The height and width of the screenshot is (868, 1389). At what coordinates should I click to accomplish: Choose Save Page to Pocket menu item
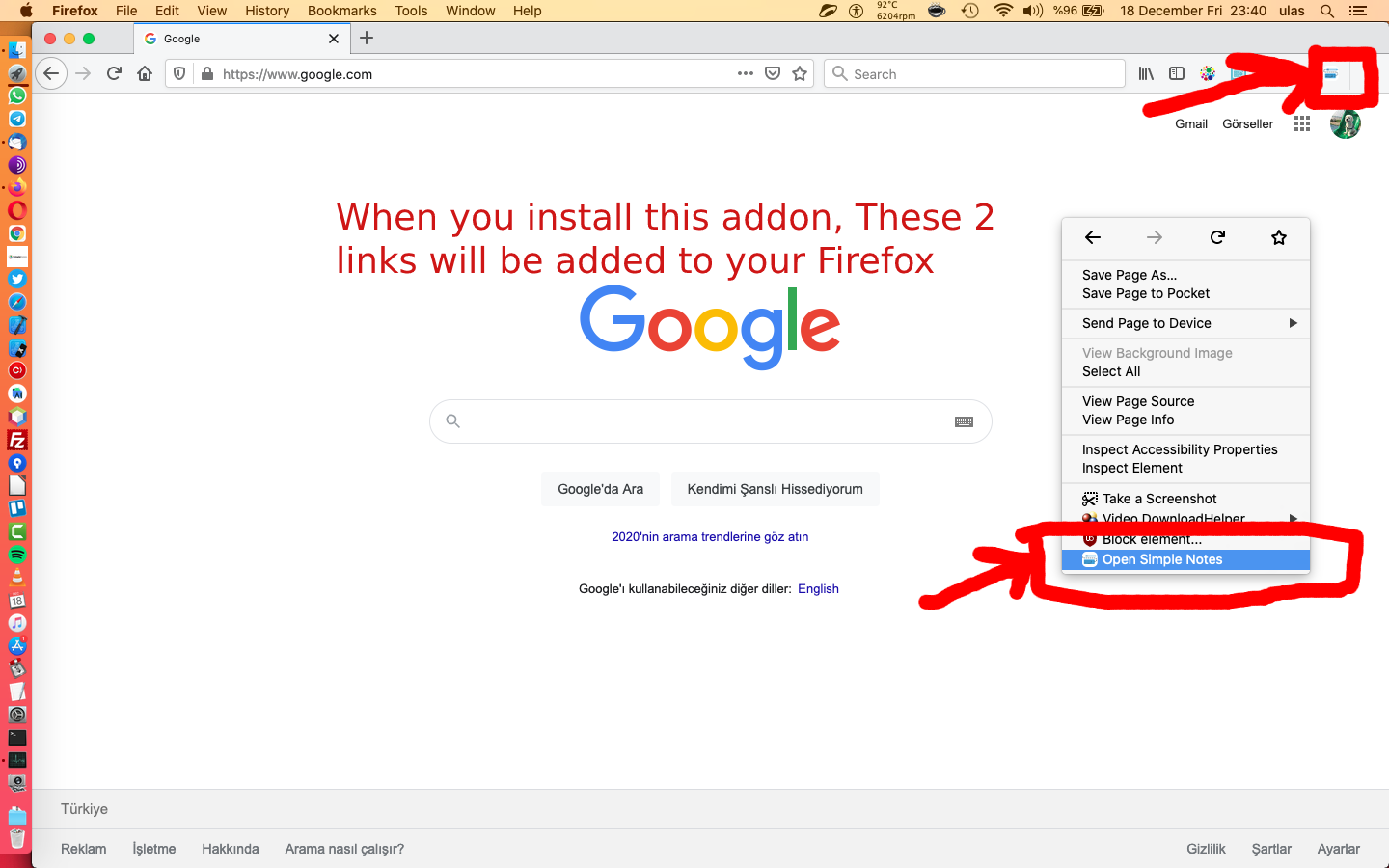pos(1185,293)
